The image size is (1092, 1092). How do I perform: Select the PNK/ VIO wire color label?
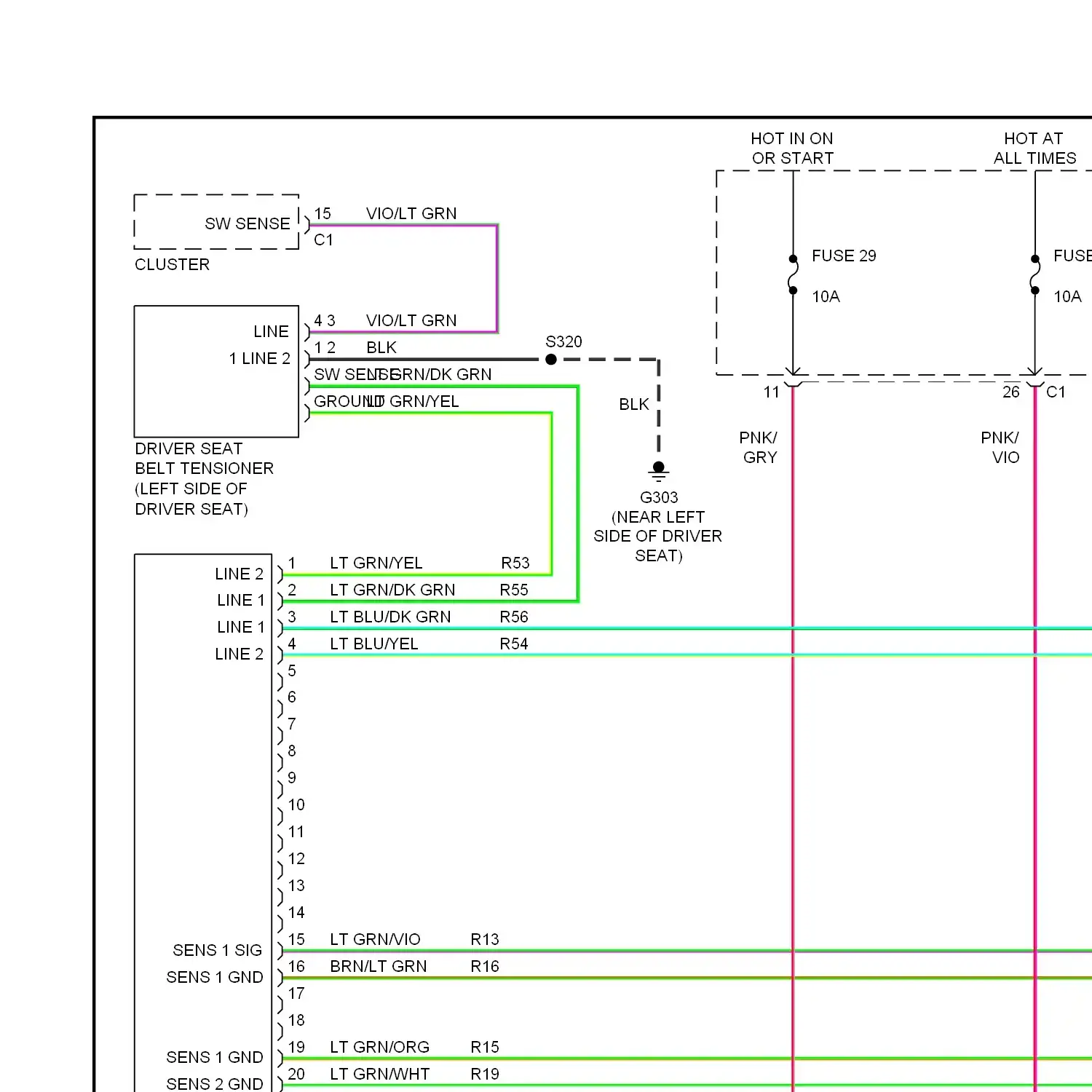click(1000, 447)
